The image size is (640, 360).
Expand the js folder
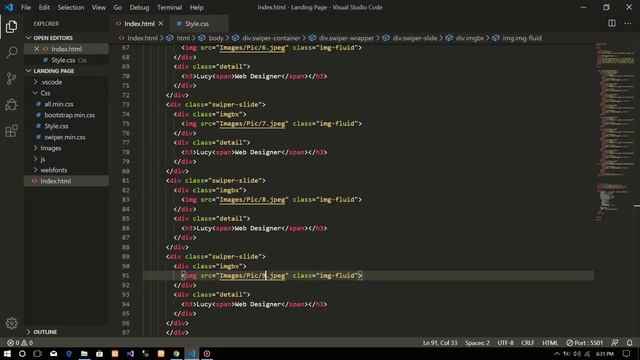pos(42,159)
